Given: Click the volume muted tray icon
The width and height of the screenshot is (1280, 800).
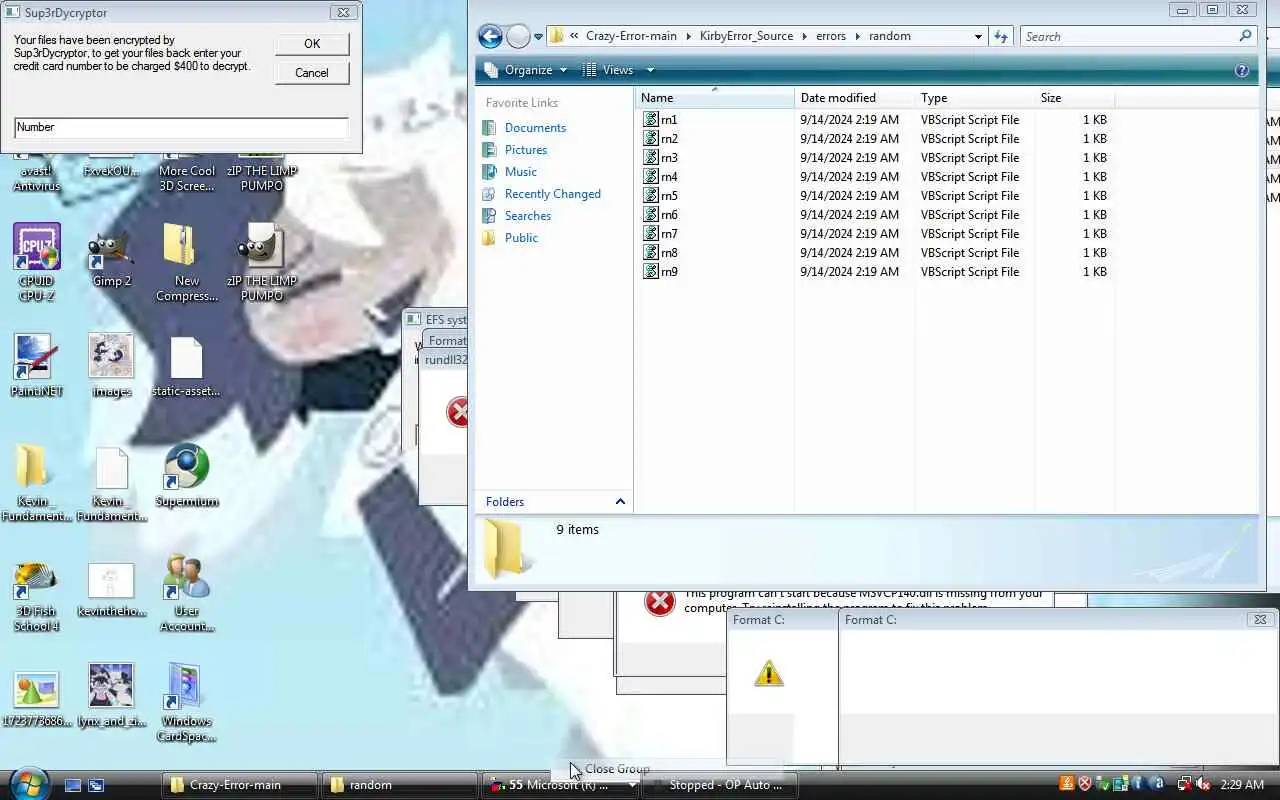Looking at the screenshot, I should [1203, 785].
